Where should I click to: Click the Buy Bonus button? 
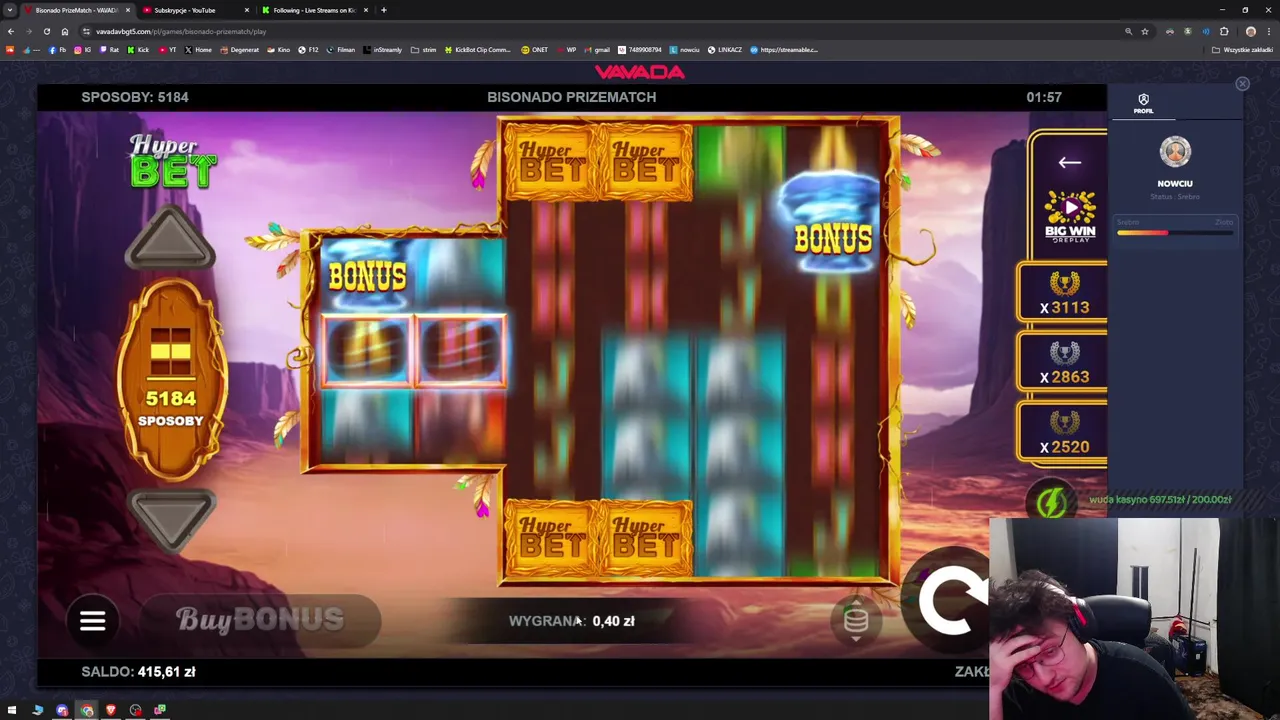260,620
